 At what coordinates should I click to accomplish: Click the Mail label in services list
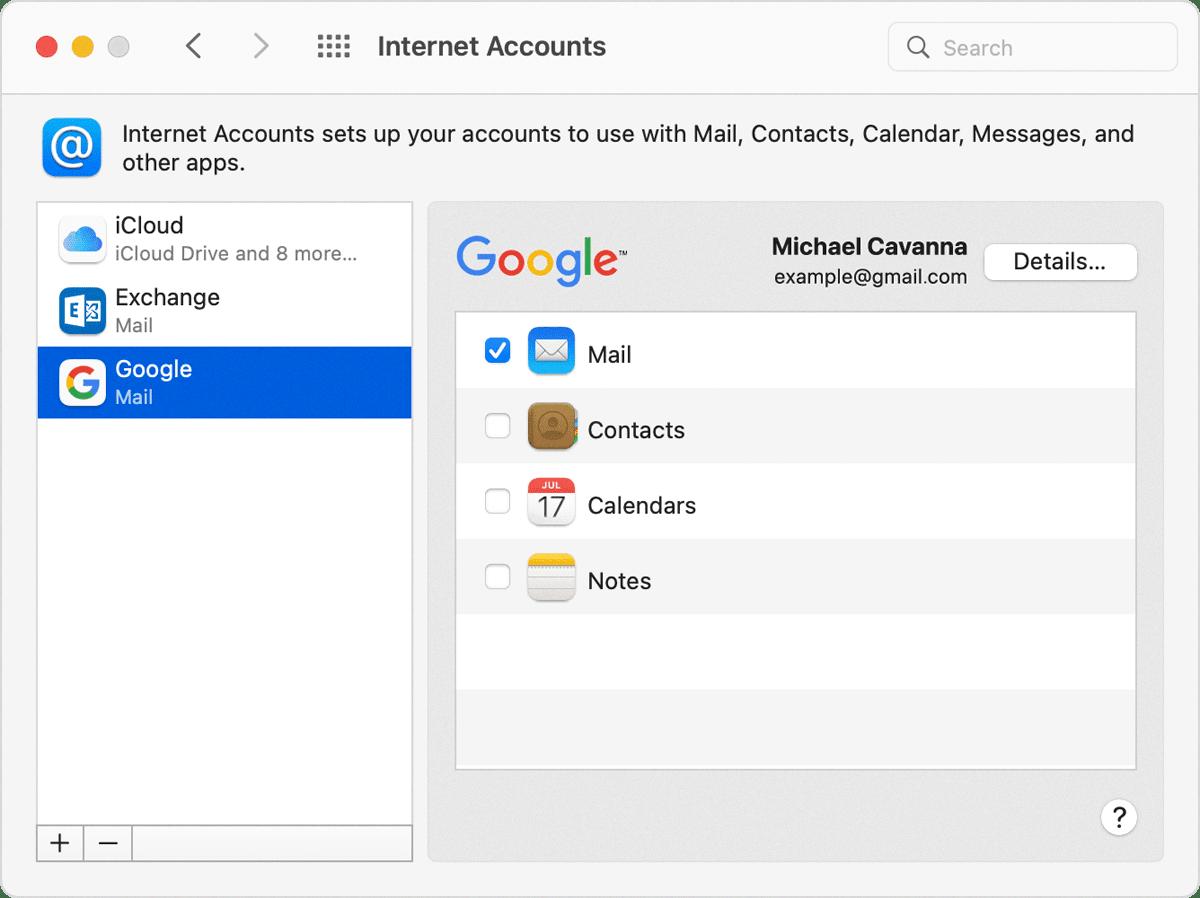[609, 354]
